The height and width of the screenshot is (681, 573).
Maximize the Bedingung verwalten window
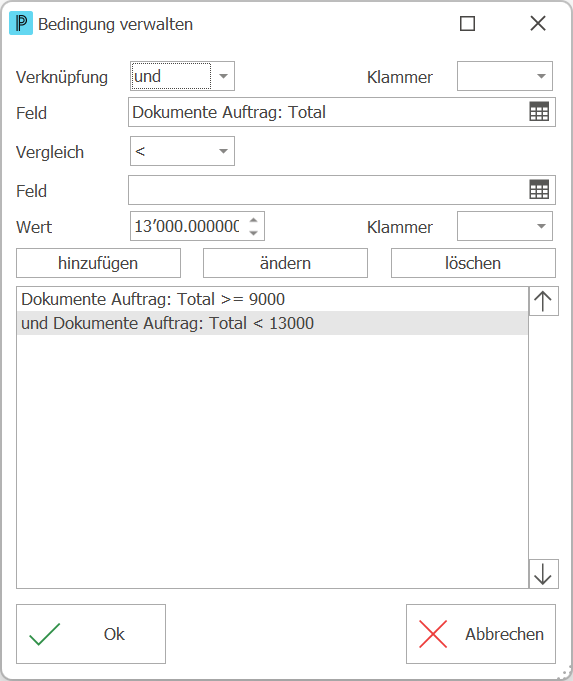[467, 23]
